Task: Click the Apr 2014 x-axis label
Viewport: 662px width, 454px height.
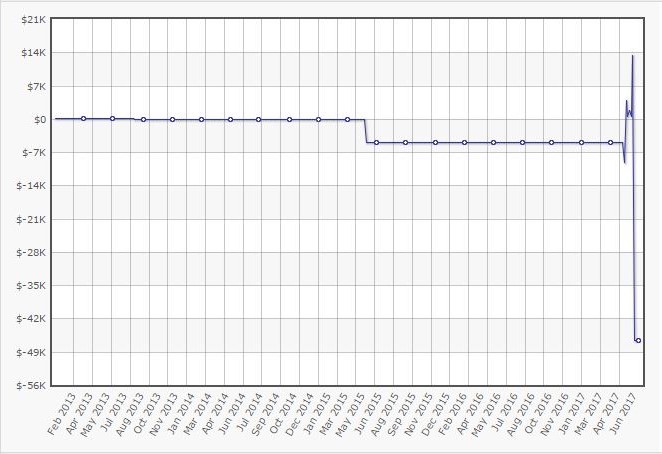Action: click(x=215, y=414)
